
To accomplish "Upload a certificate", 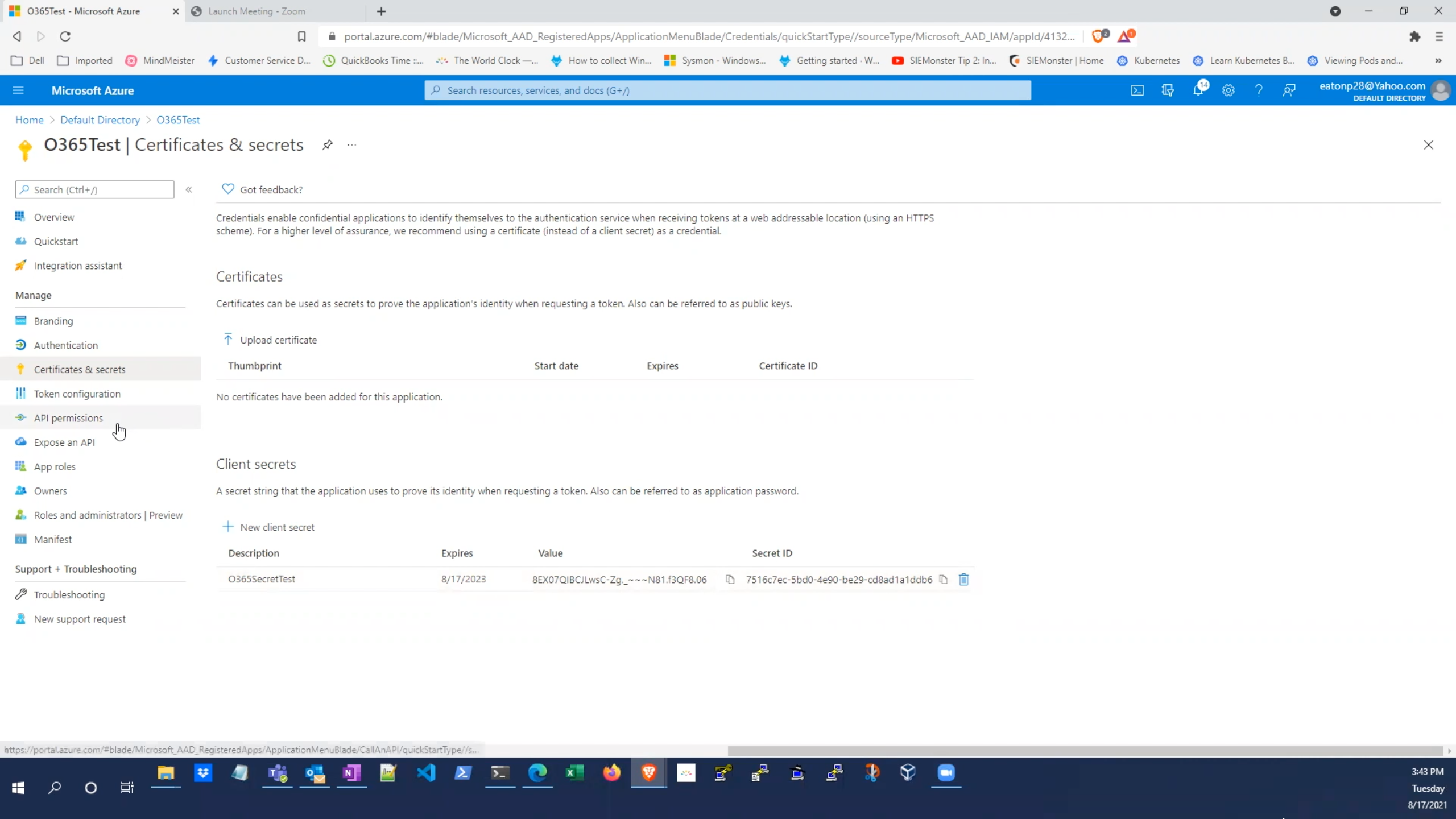I will [271, 340].
